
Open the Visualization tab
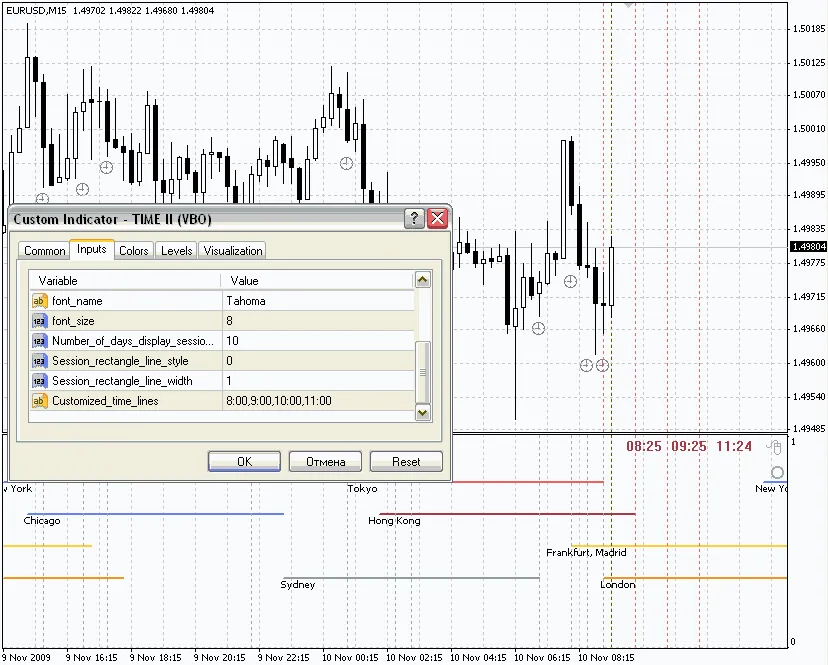(233, 251)
